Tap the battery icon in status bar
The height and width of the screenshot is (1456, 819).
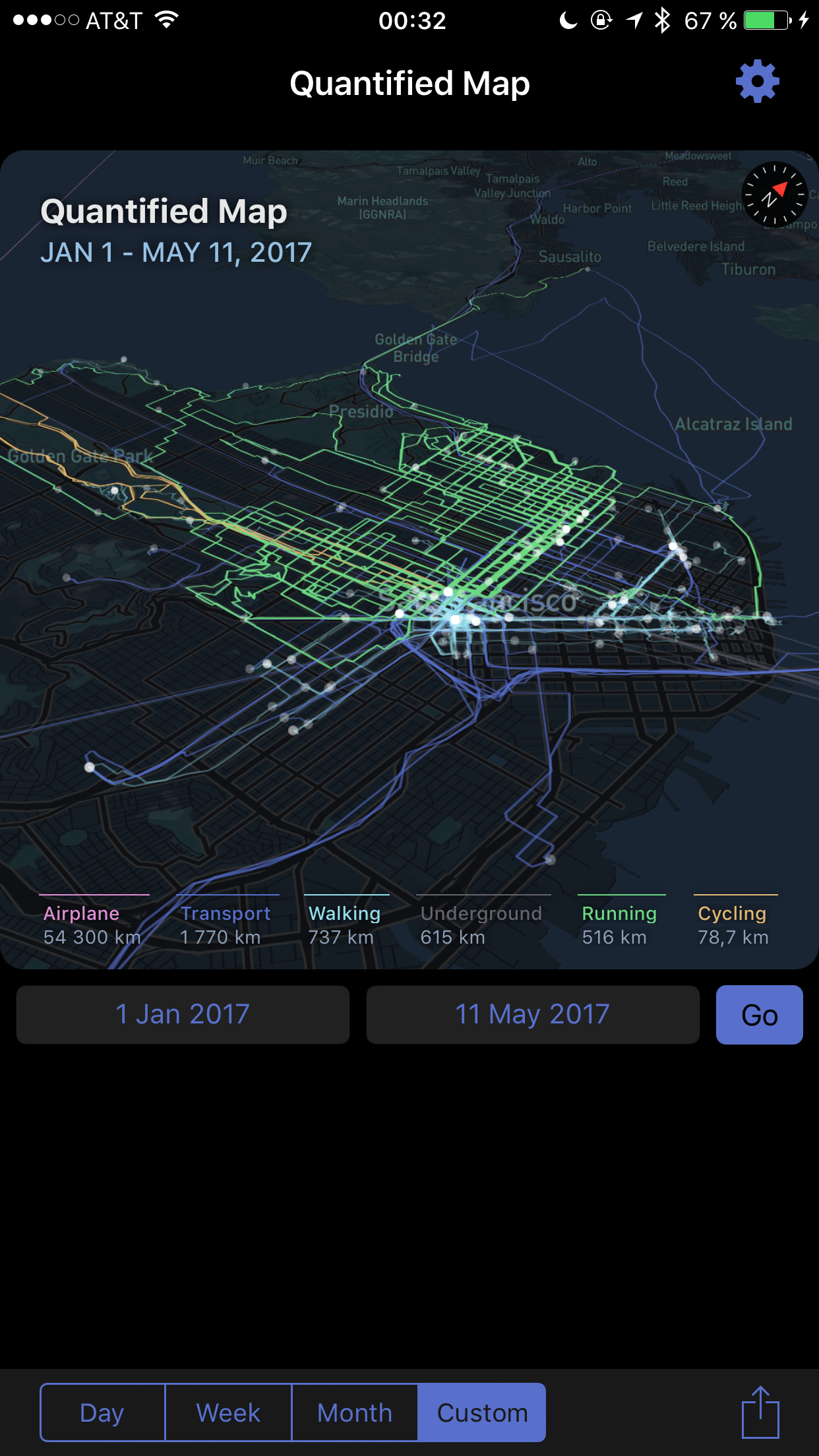[768, 20]
